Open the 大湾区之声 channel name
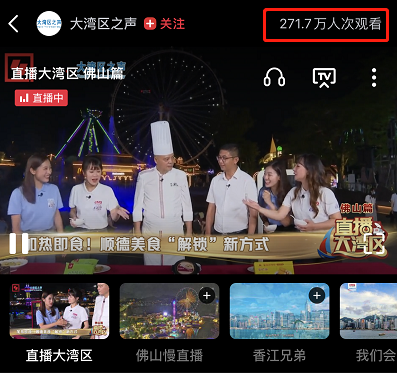The width and height of the screenshot is (397, 373). coord(103,24)
